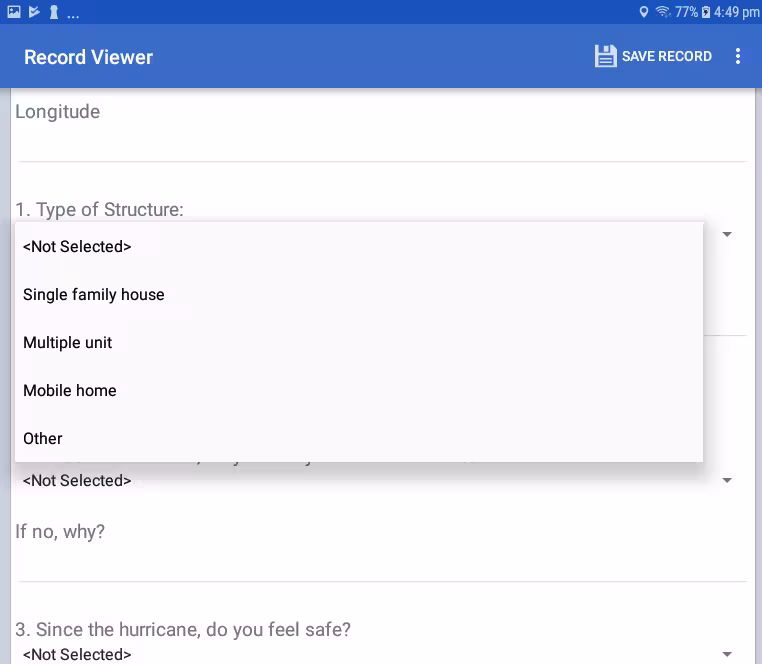Choose the <Not Selected> option in the open dropdown list
The height and width of the screenshot is (664, 762).
pyautogui.click(x=359, y=246)
